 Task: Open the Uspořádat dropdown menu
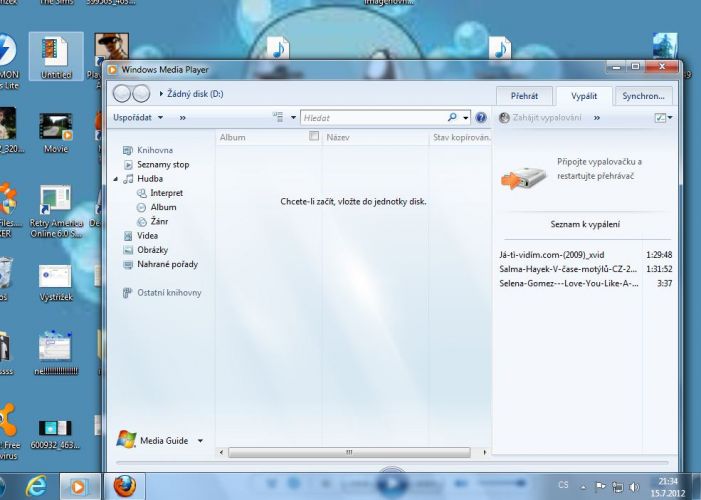click(x=138, y=118)
